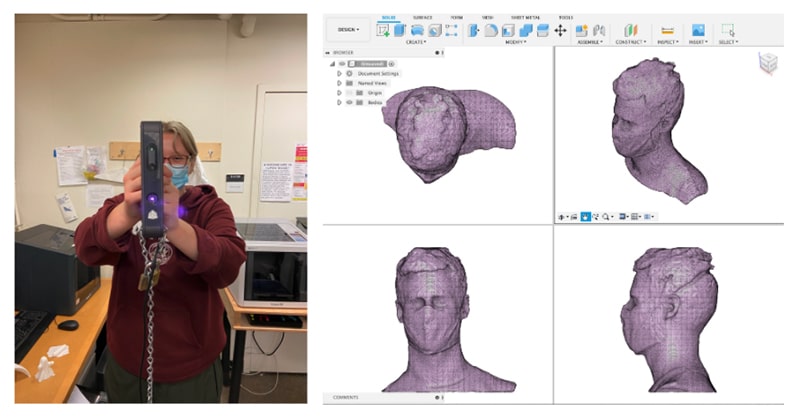
Task: Select the Move/Copy arrows tool
Action: point(560,30)
